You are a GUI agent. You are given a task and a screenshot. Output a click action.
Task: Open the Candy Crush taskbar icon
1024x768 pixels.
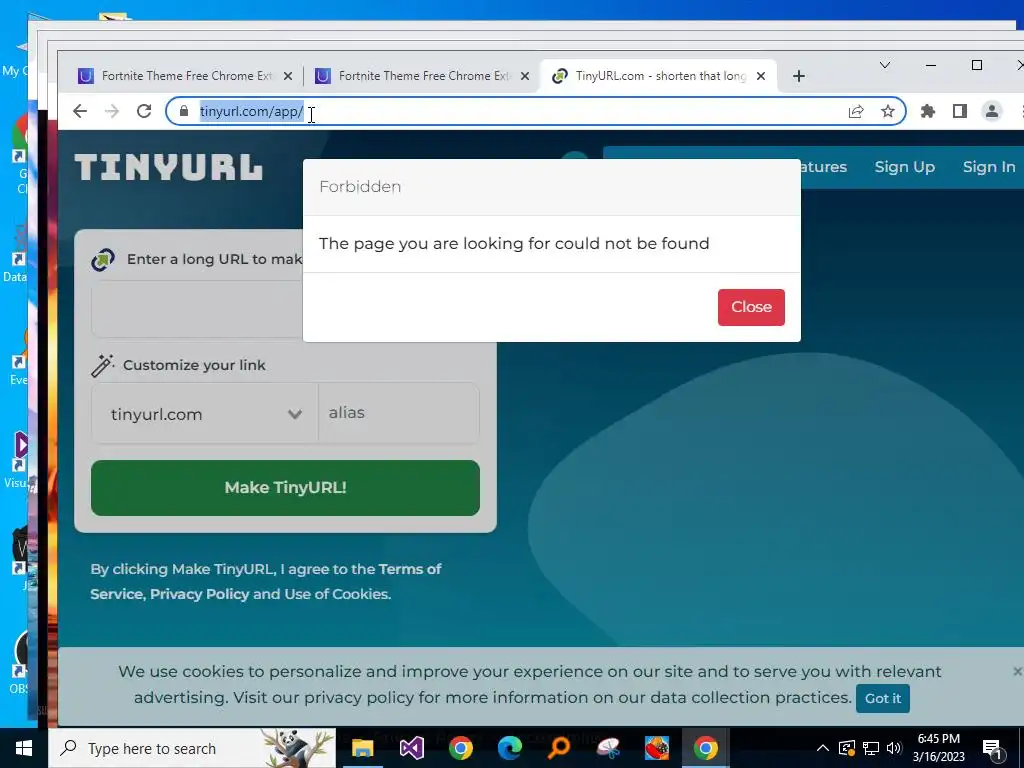[657, 748]
